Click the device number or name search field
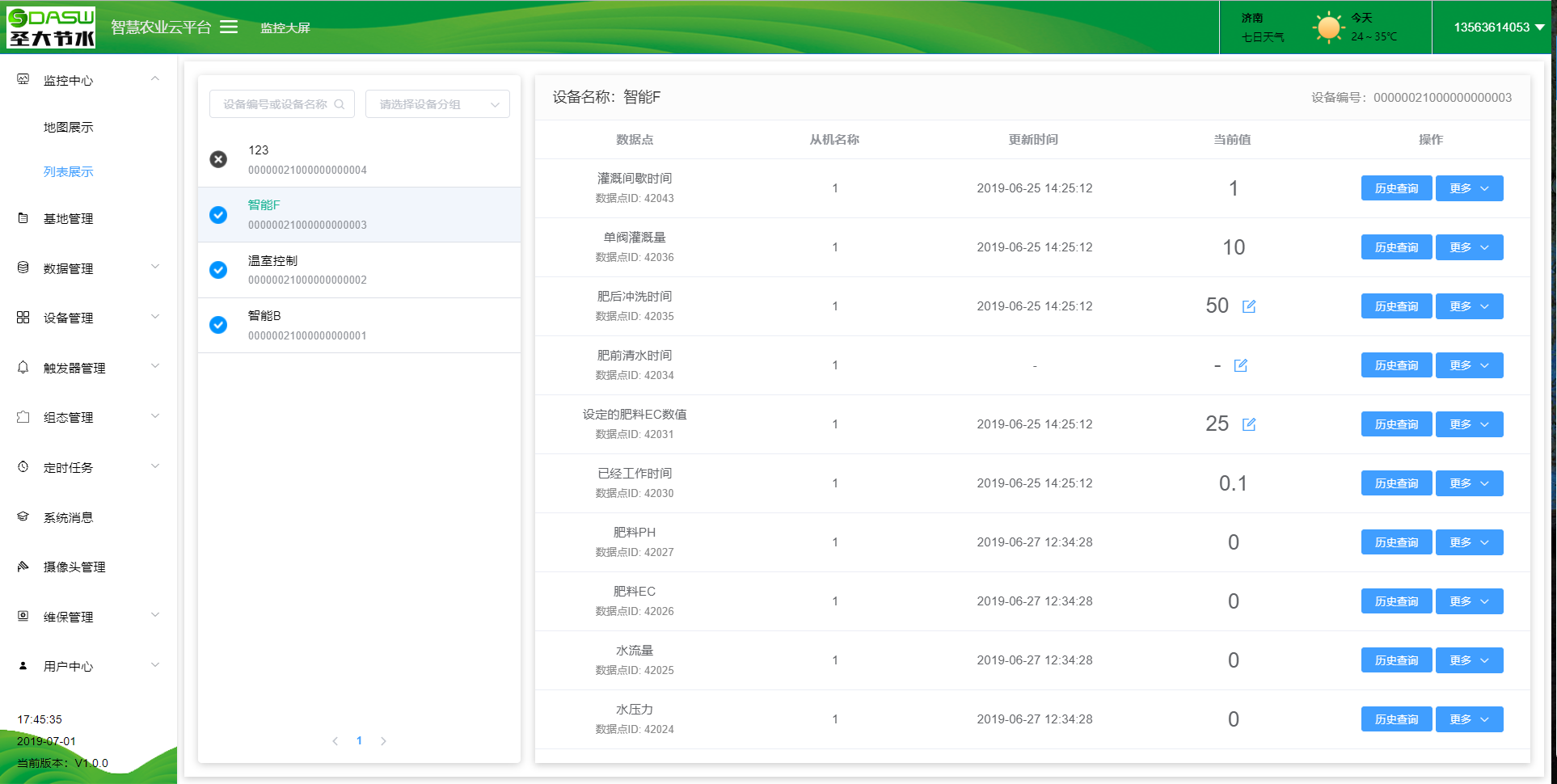1557x784 pixels. (275, 104)
